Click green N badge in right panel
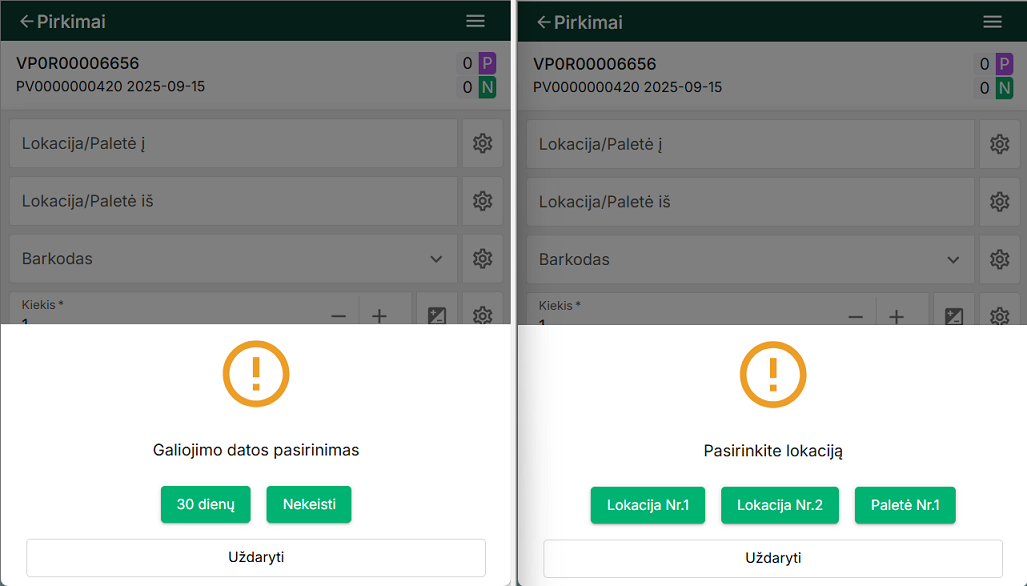Screen dimensions: 1027x586 coord(1004,88)
